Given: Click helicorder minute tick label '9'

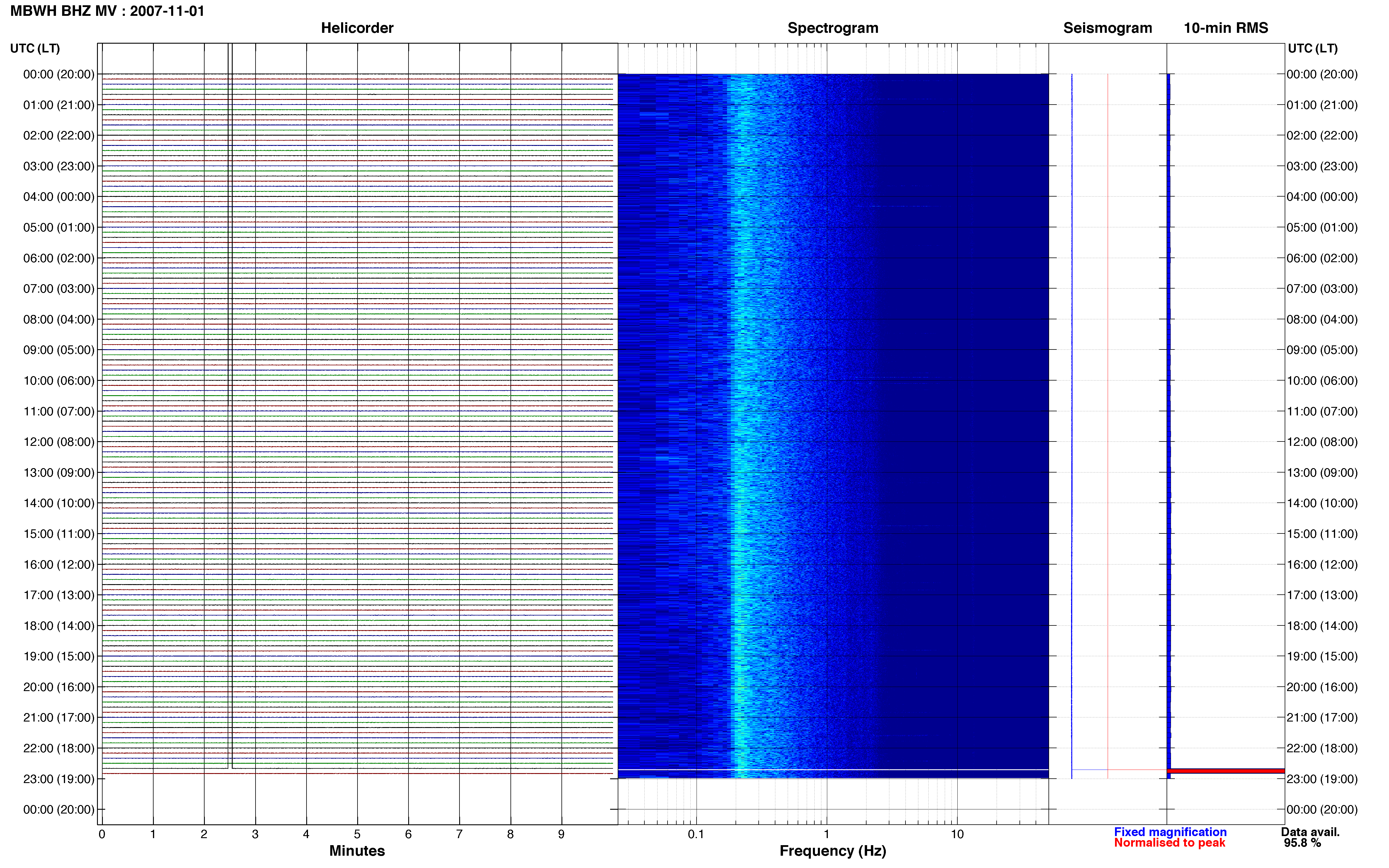Looking at the screenshot, I should point(561,835).
